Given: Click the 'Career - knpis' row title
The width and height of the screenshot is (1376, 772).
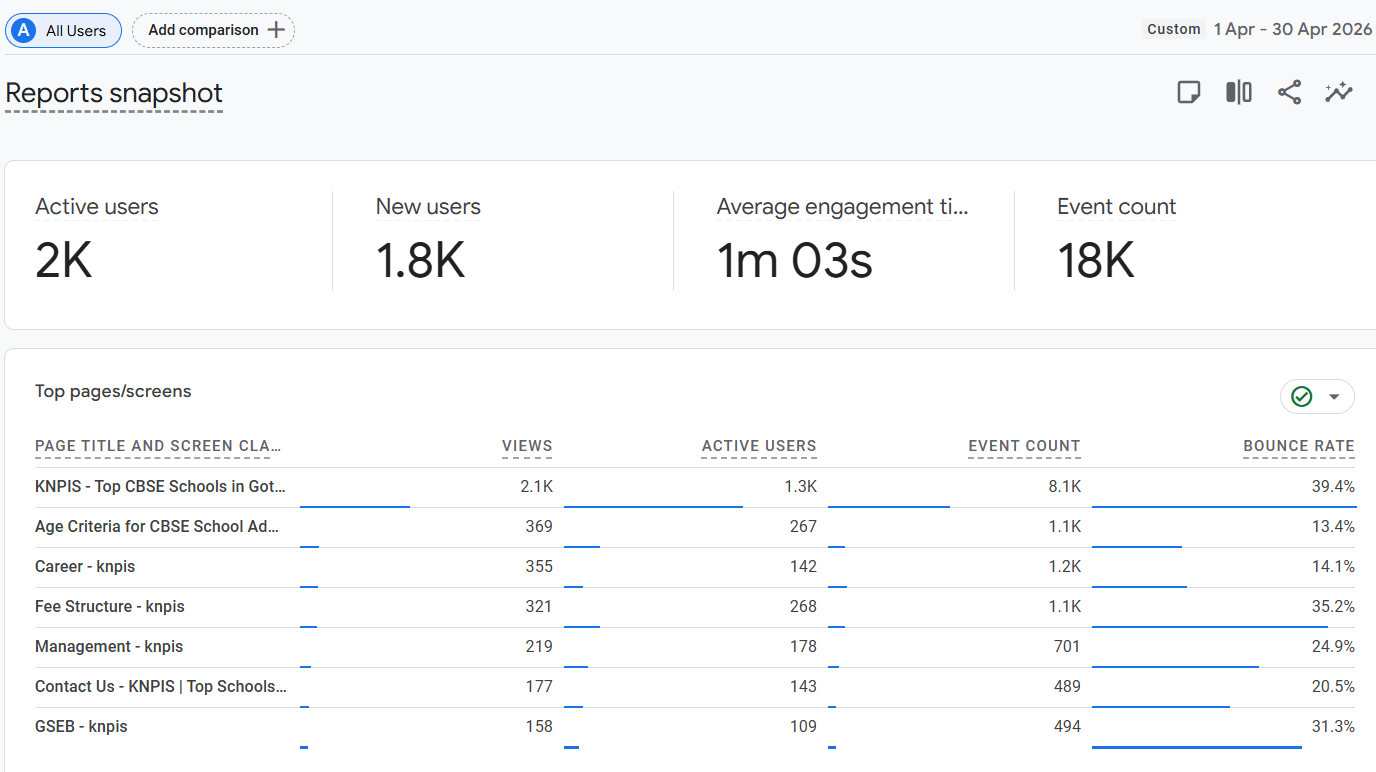Looking at the screenshot, I should click(85, 566).
